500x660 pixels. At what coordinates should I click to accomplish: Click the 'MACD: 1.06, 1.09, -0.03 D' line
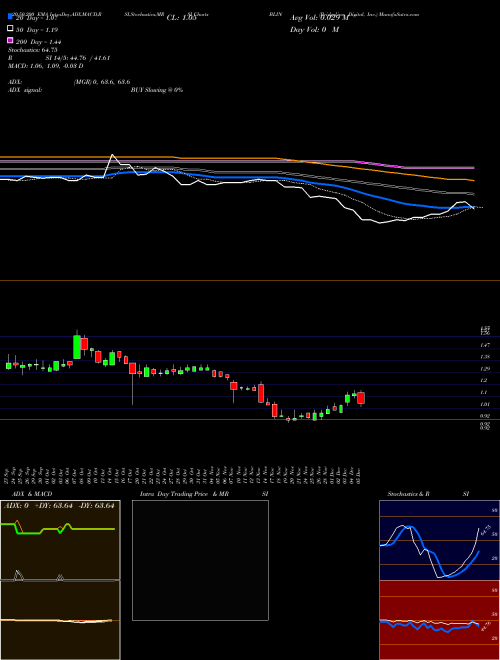[x=45, y=66]
